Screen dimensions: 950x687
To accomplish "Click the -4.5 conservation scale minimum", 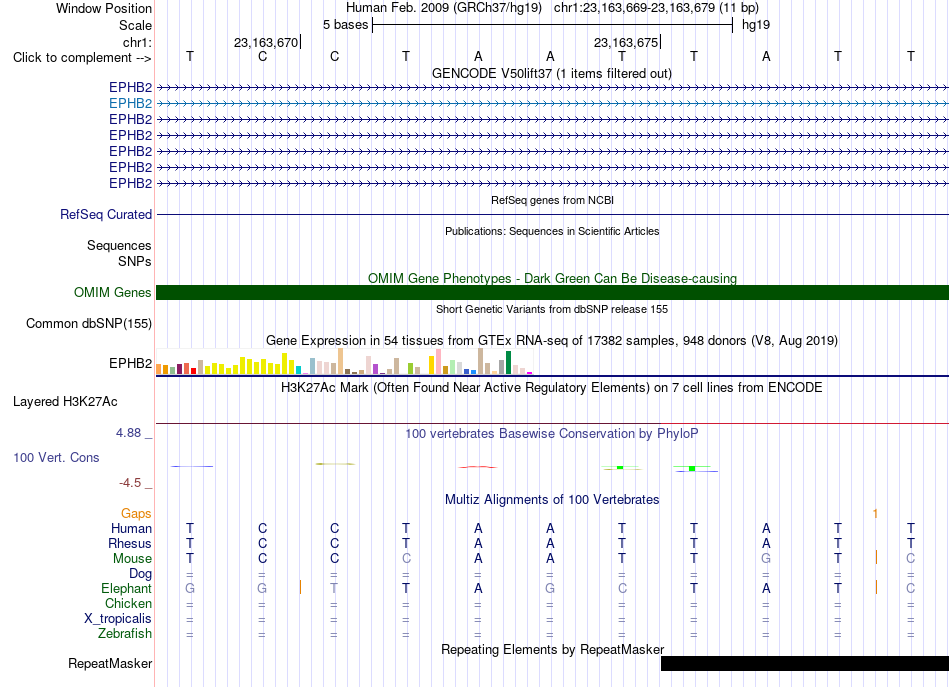I will (x=130, y=483).
